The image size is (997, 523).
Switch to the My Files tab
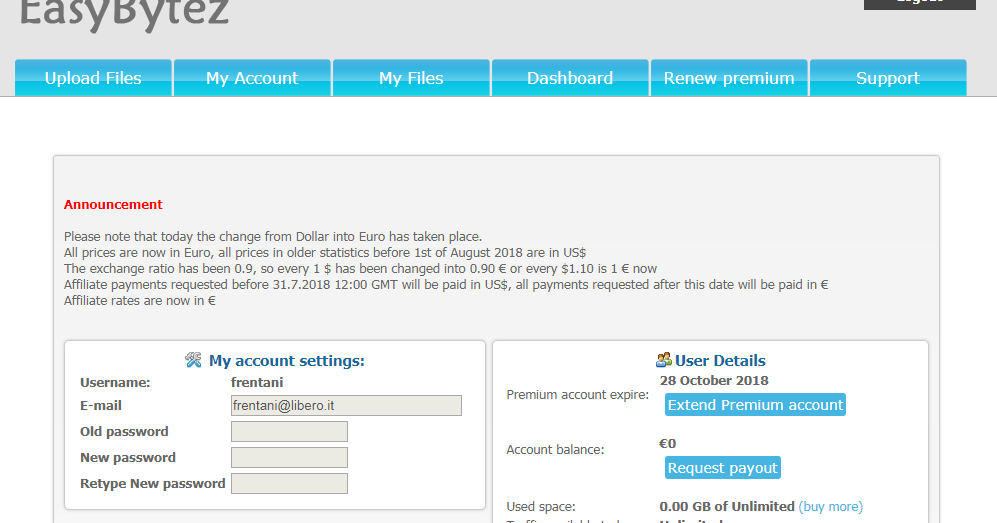411,78
